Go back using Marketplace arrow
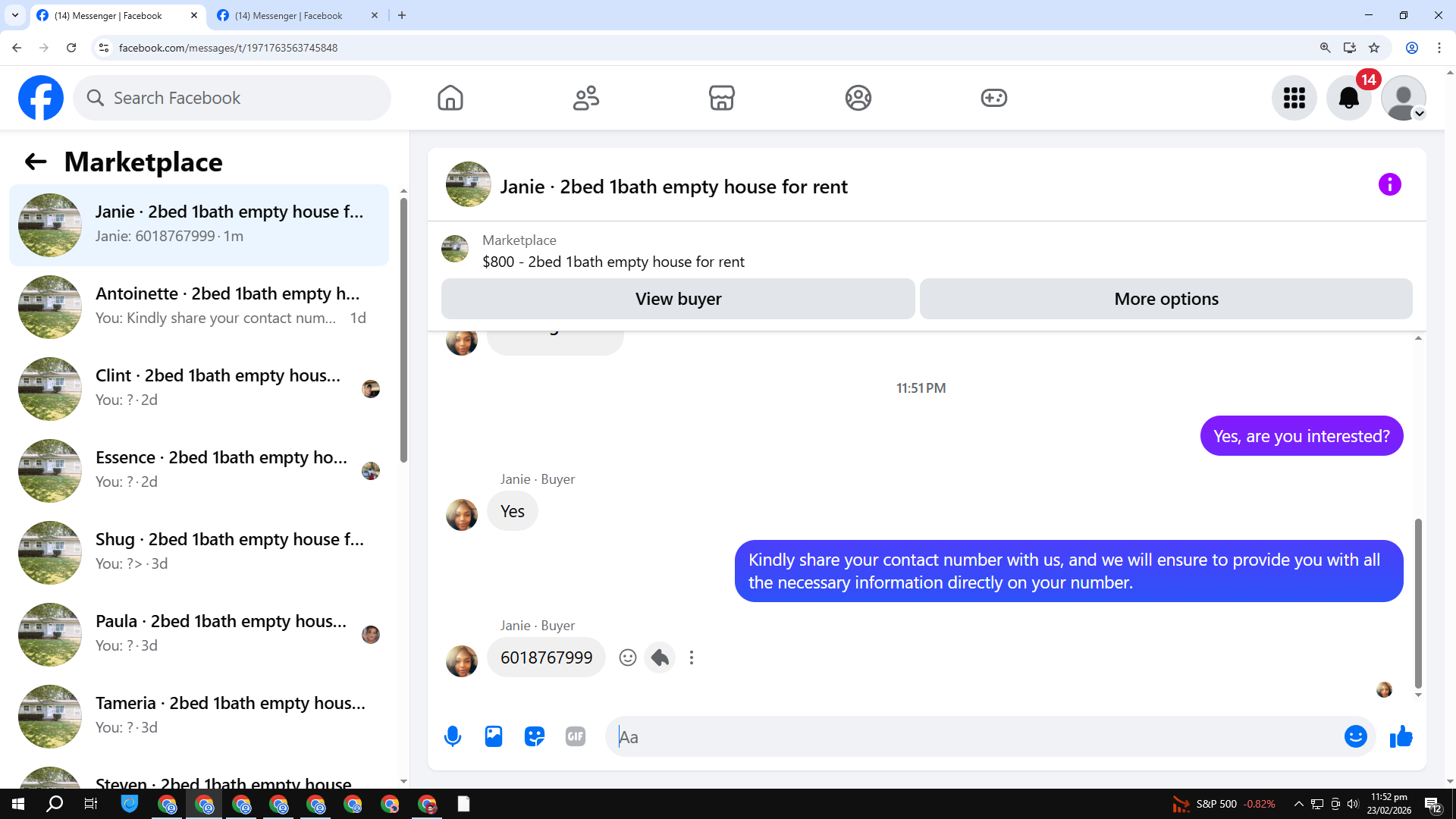Screen dimensions: 1456x819 click(x=36, y=162)
